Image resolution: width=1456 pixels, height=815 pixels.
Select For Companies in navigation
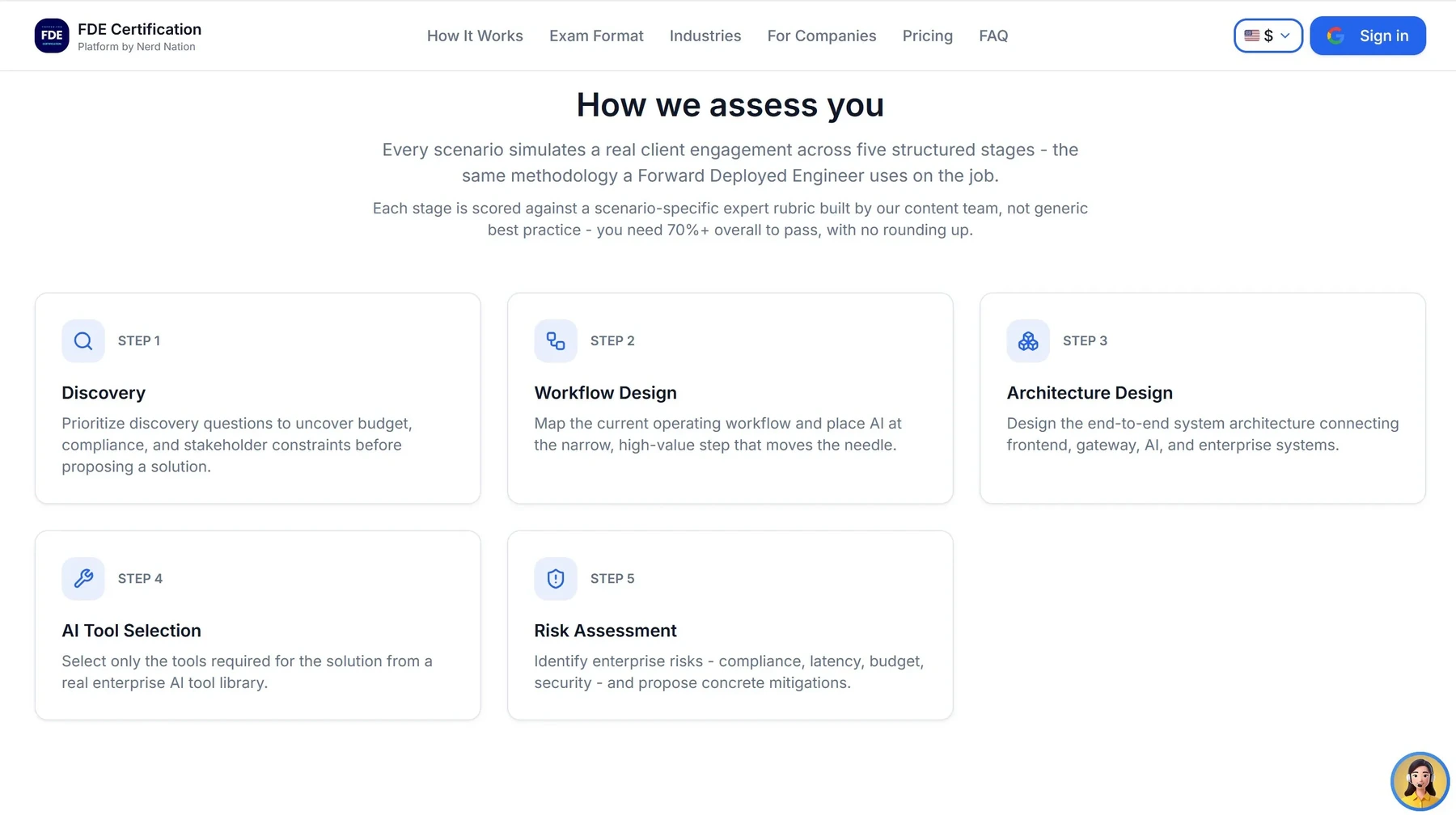pyautogui.click(x=822, y=36)
